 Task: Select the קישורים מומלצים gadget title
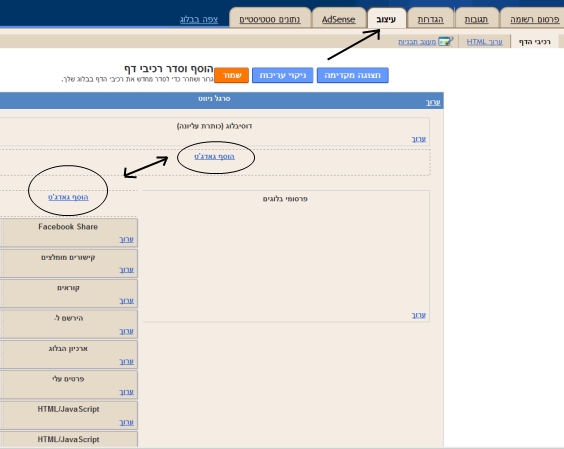pyautogui.click(x=68, y=258)
